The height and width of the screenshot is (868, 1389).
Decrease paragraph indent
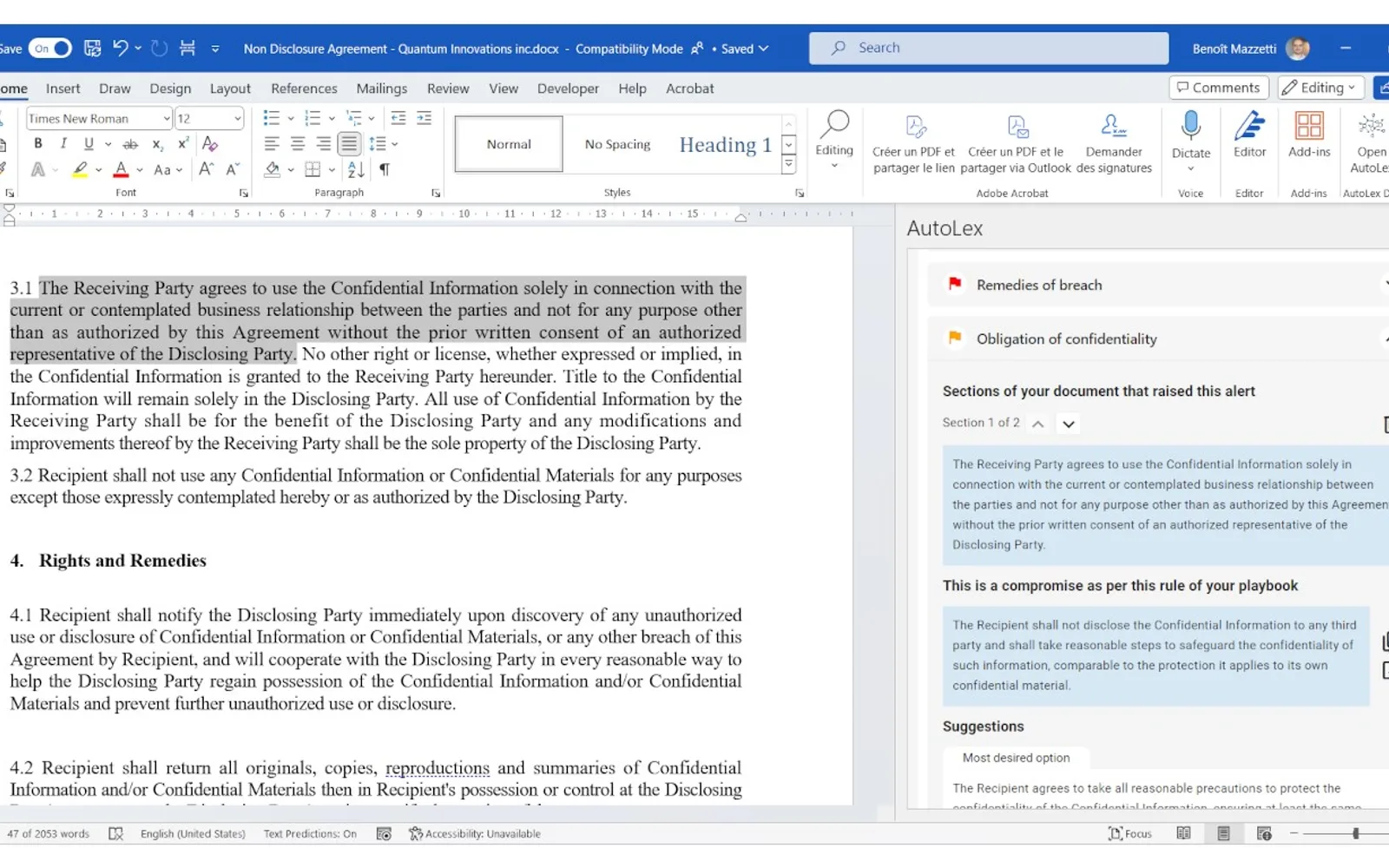(398, 118)
